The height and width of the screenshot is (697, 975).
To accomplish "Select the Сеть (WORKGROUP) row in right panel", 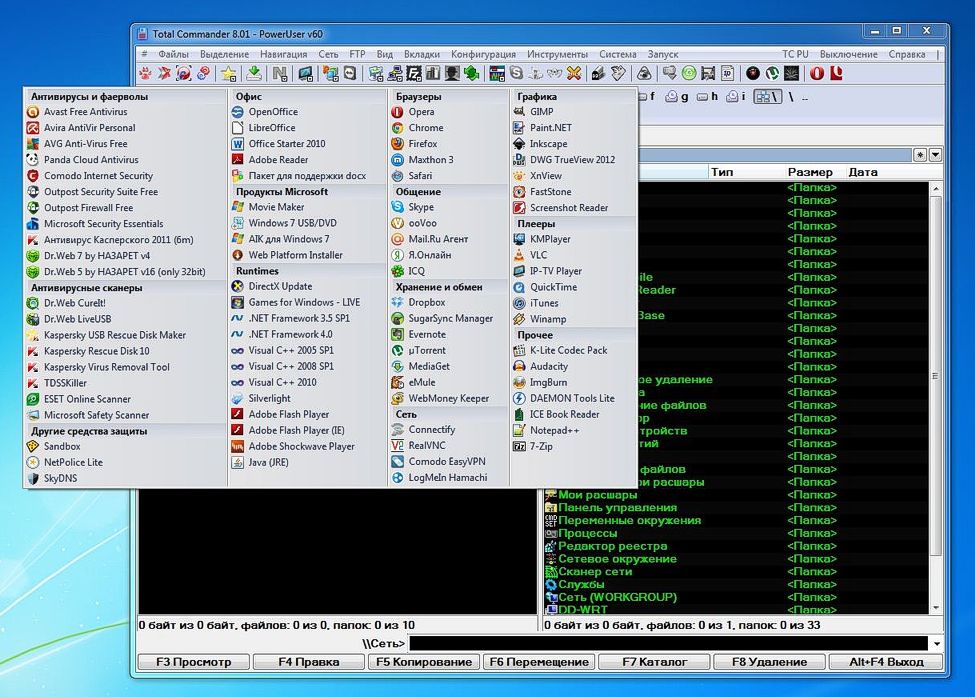I will [736, 597].
